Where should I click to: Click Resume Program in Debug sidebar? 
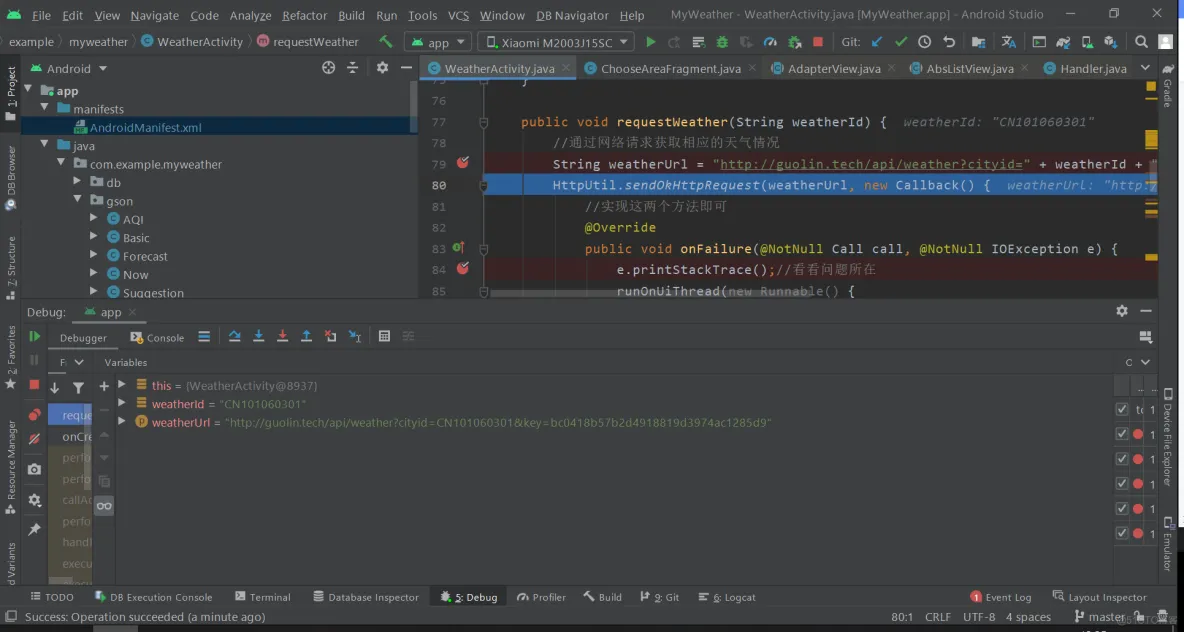[x=34, y=336]
